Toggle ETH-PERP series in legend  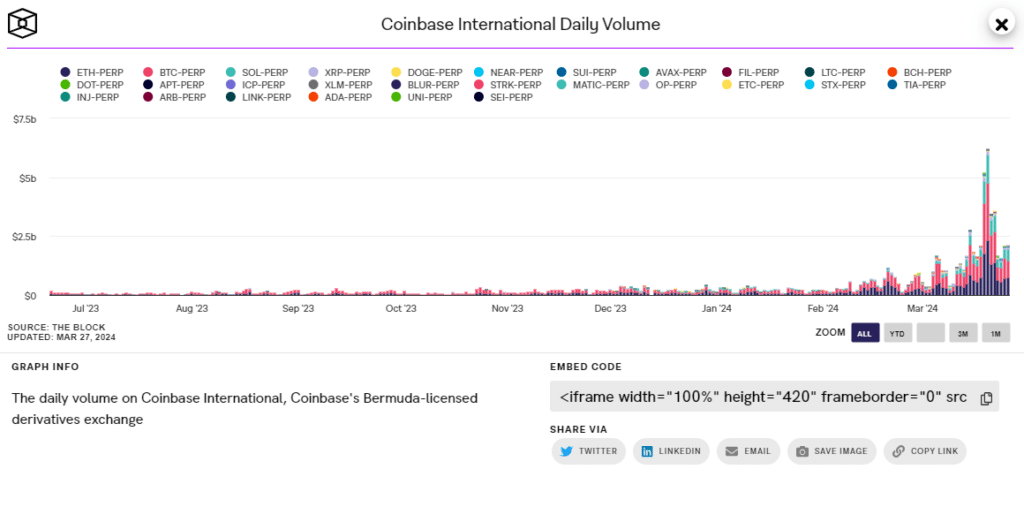pos(91,73)
